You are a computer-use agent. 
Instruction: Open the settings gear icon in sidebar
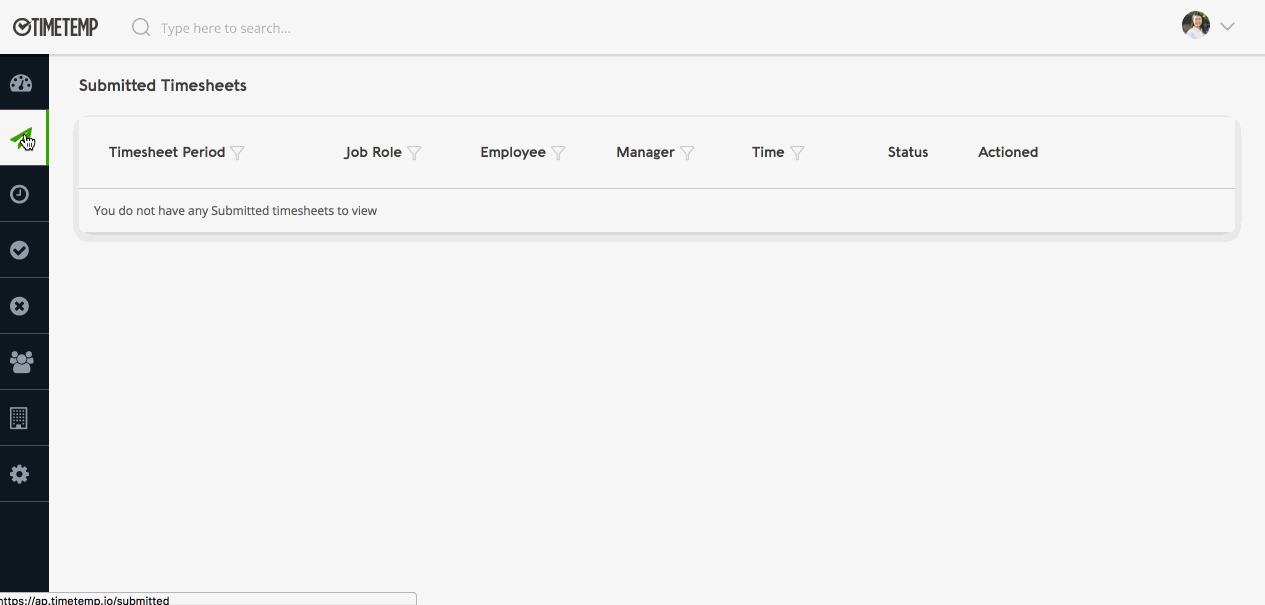(20, 474)
